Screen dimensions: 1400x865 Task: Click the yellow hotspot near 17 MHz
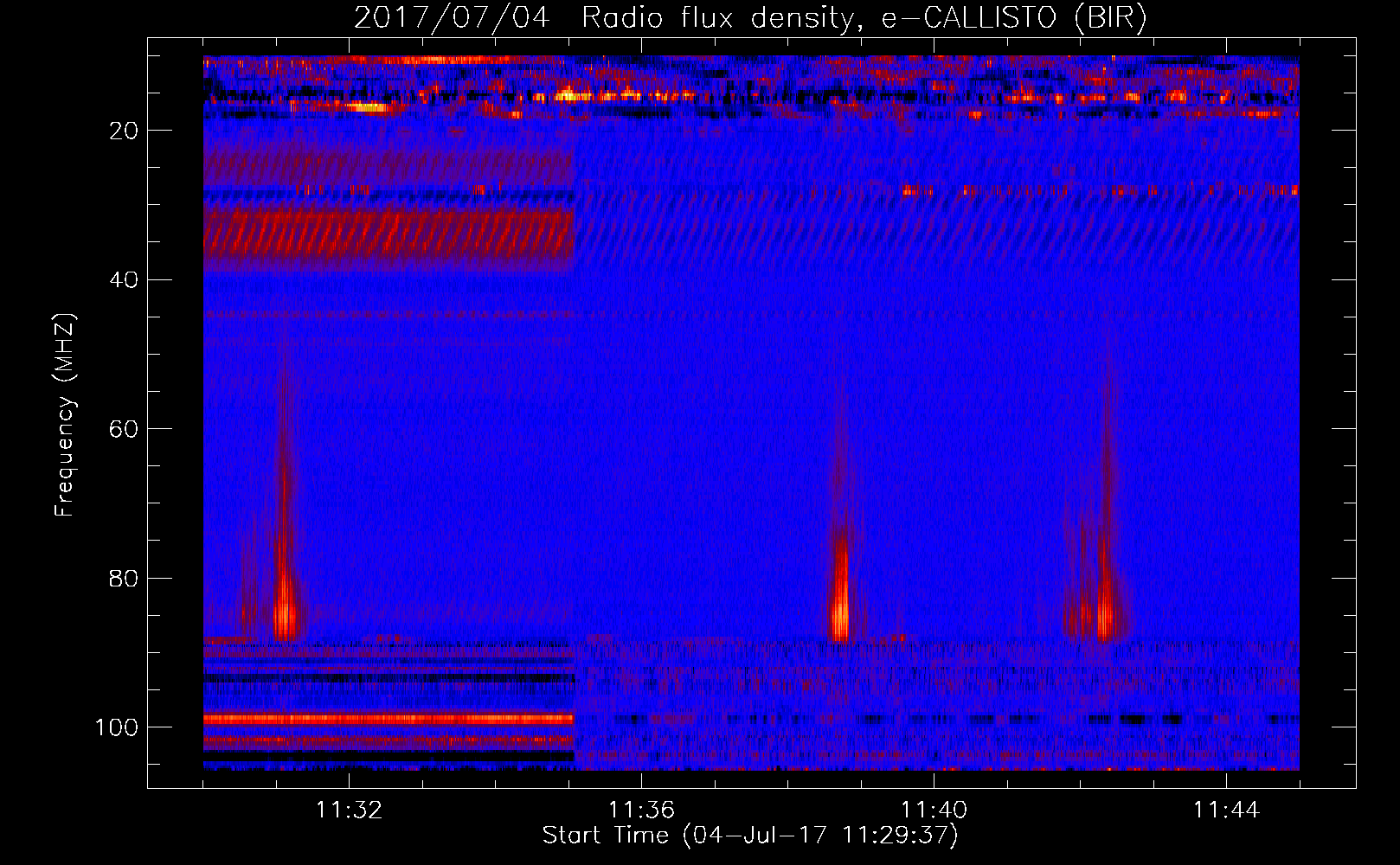368,107
